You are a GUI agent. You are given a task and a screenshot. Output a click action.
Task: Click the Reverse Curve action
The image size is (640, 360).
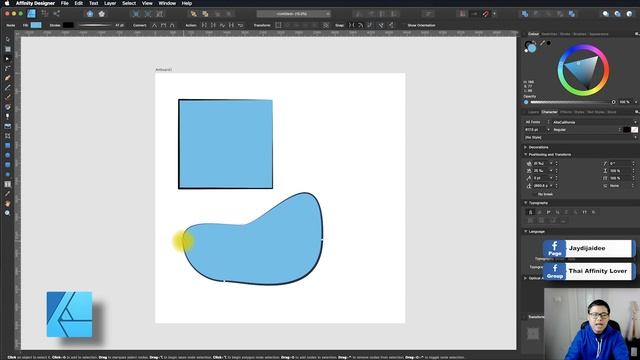pyautogui.click(x=240, y=25)
